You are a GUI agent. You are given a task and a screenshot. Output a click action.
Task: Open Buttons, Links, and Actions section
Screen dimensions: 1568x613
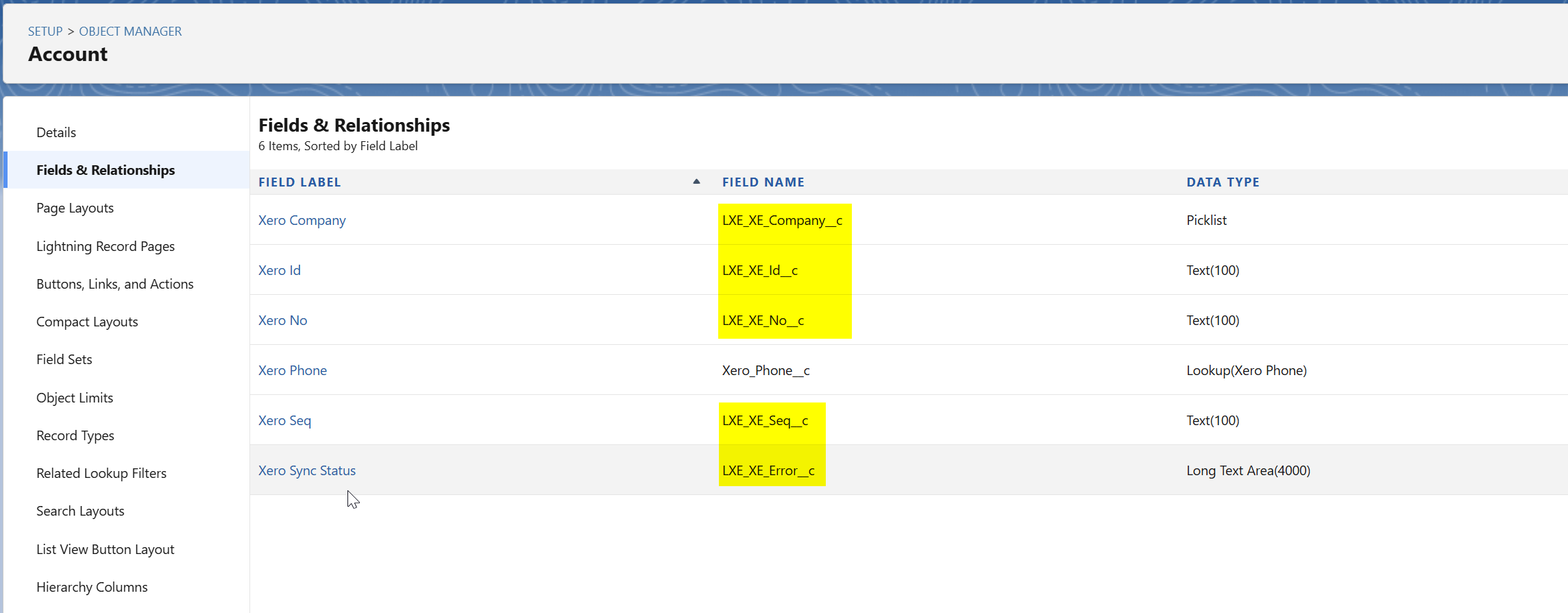coord(115,284)
